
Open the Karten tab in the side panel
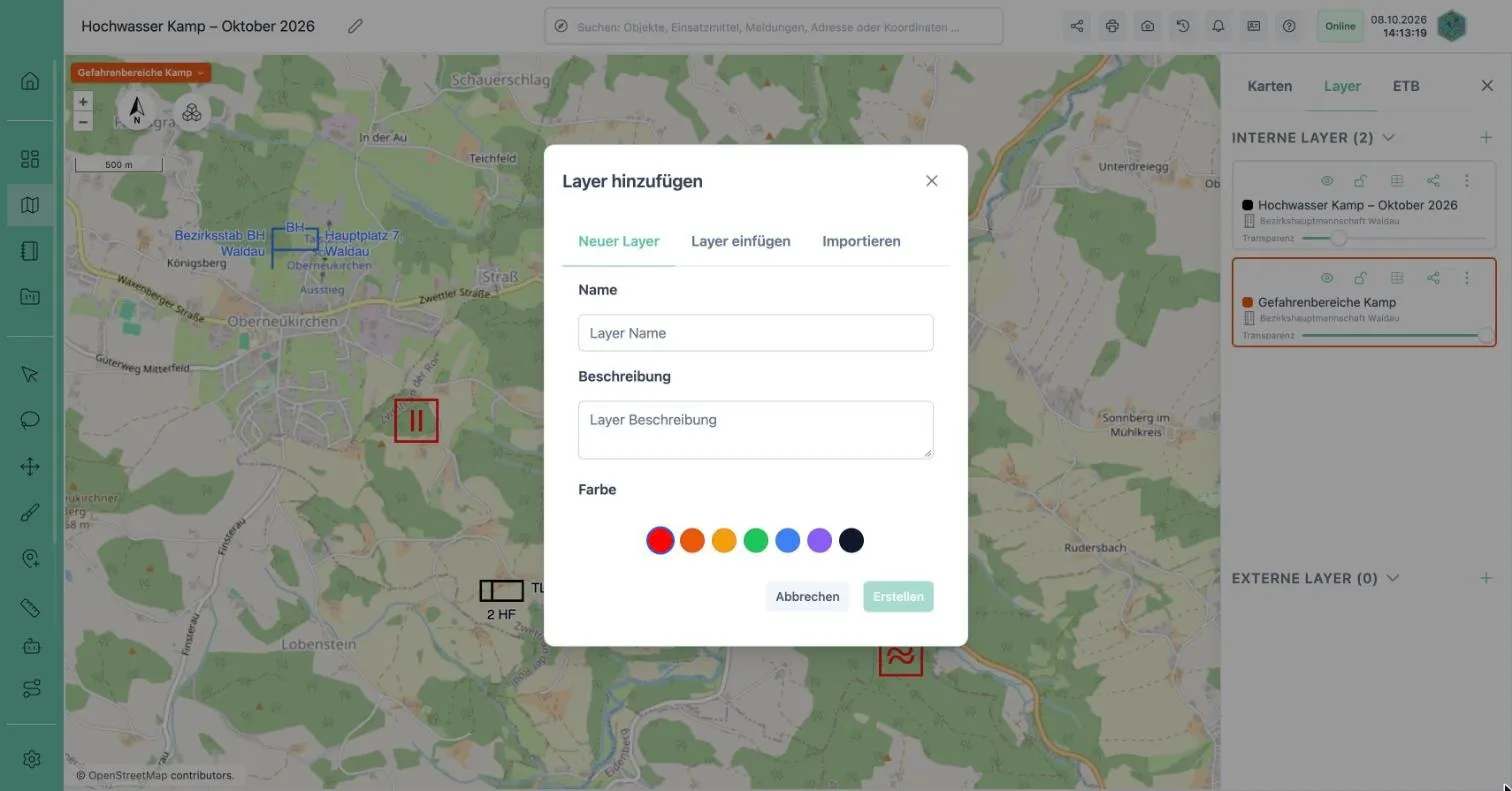click(1270, 86)
